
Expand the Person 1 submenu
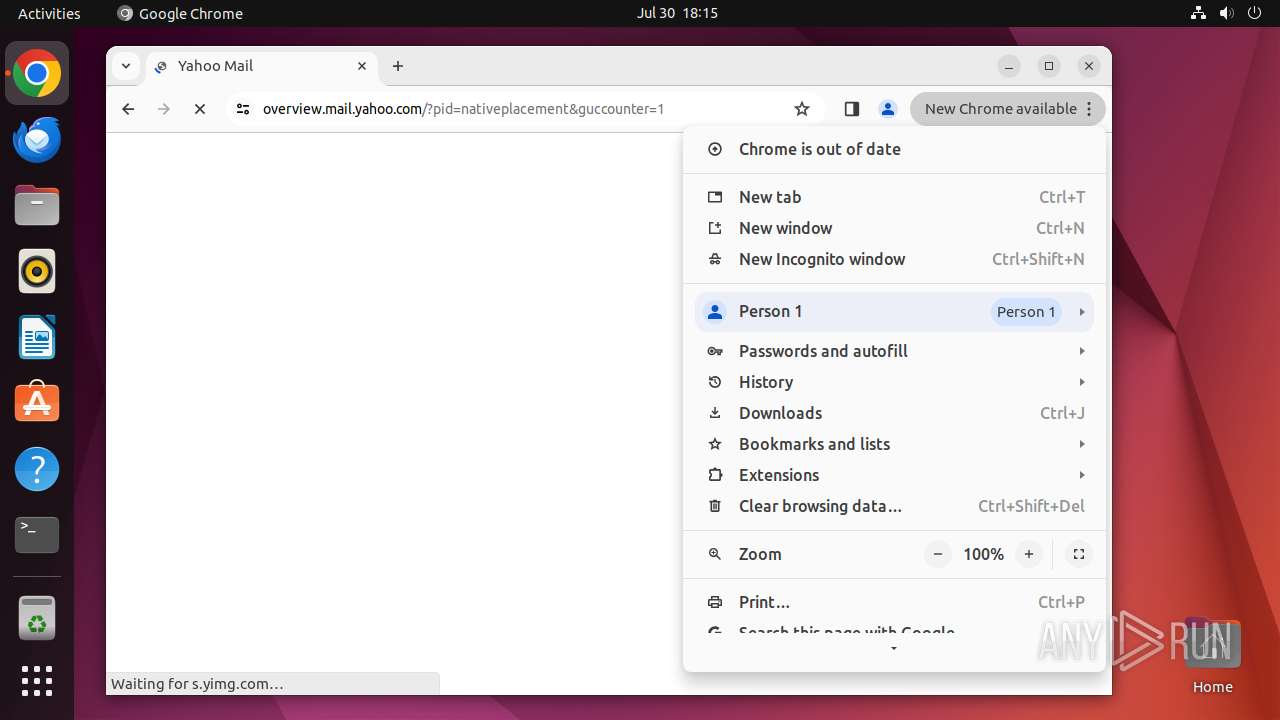coord(895,312)
